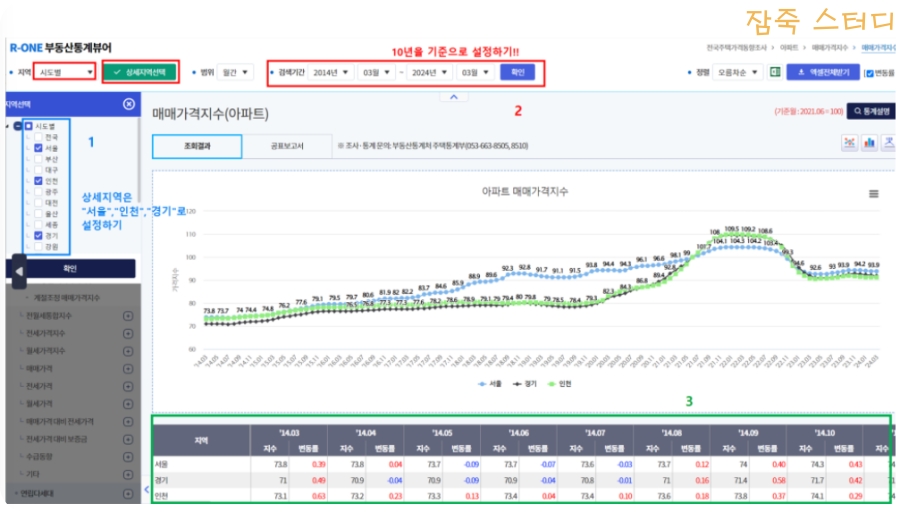Check the 전국 region checkbox

(38, 137)
